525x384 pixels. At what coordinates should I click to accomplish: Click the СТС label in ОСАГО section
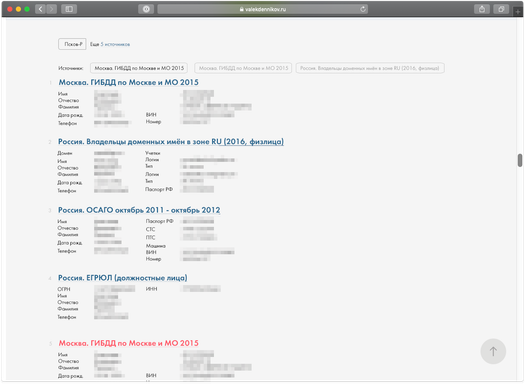(150, 229)
